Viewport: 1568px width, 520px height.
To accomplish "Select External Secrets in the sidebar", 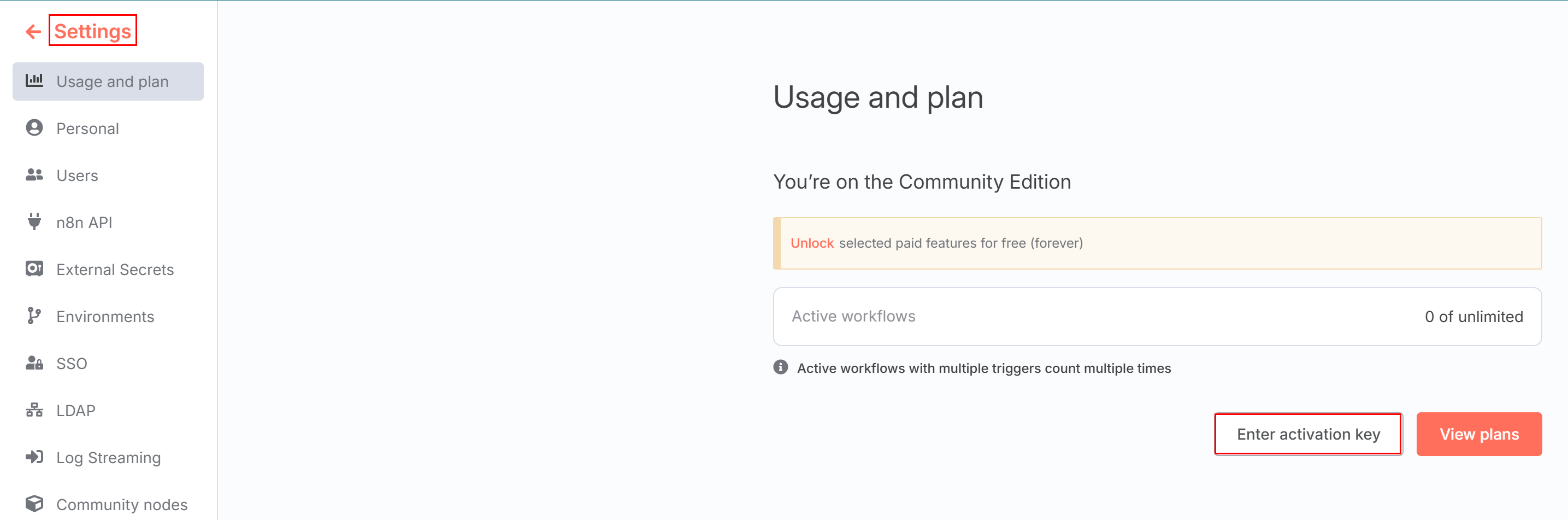I will coord(108,269).
